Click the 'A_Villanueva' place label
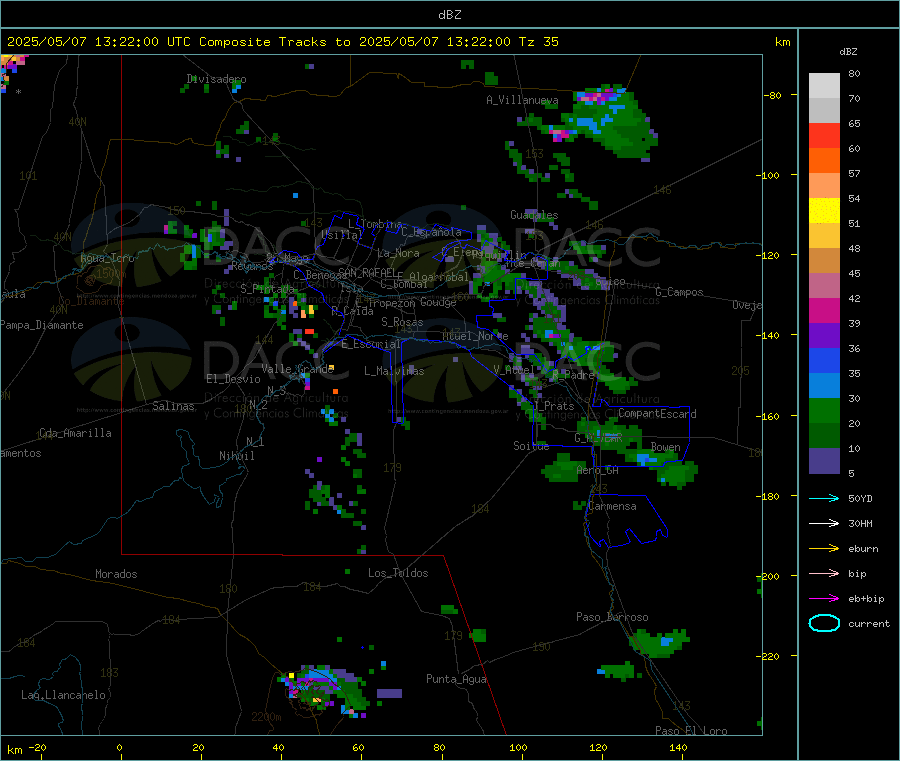The width and height of the screenshot is (900, 761). [522, 100]
